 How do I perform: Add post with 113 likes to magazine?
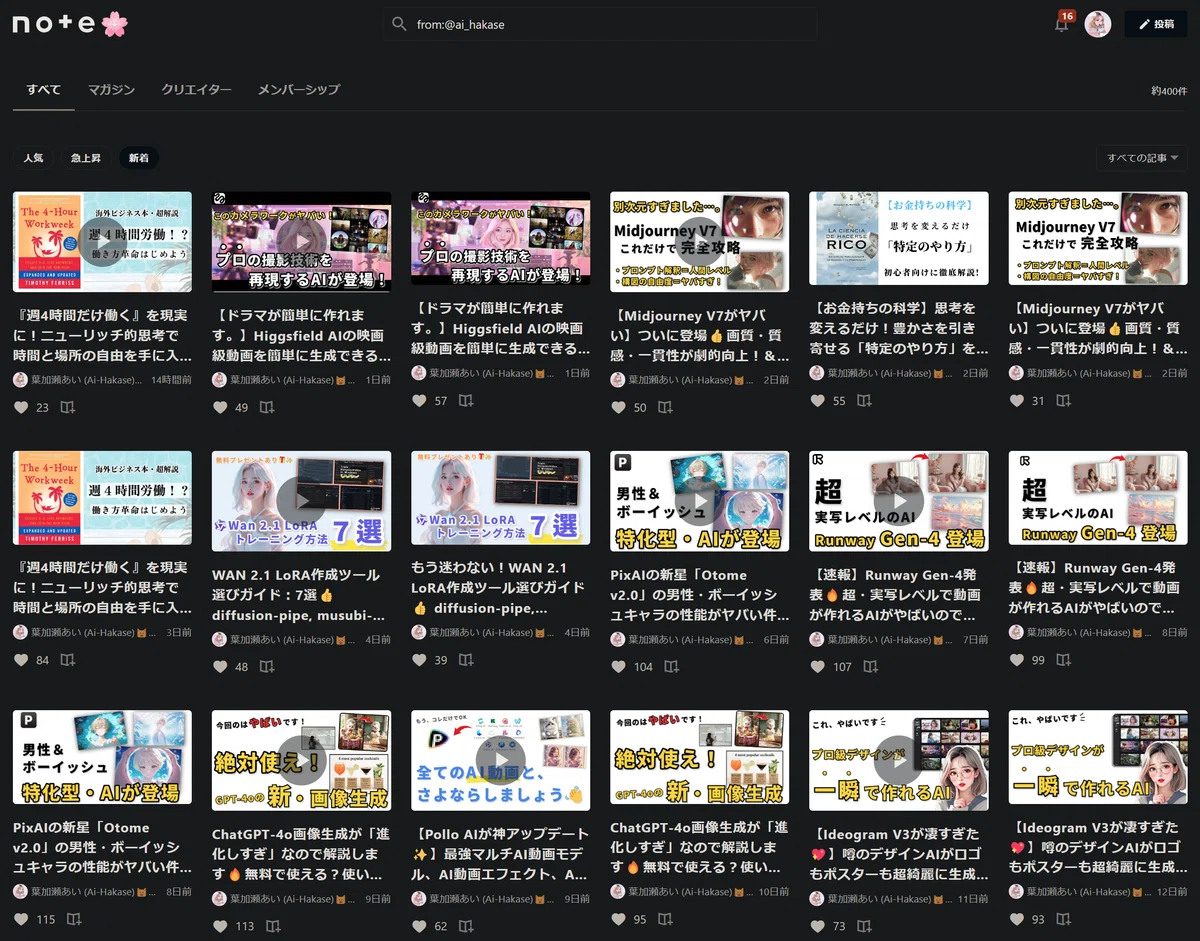(274, 925)
